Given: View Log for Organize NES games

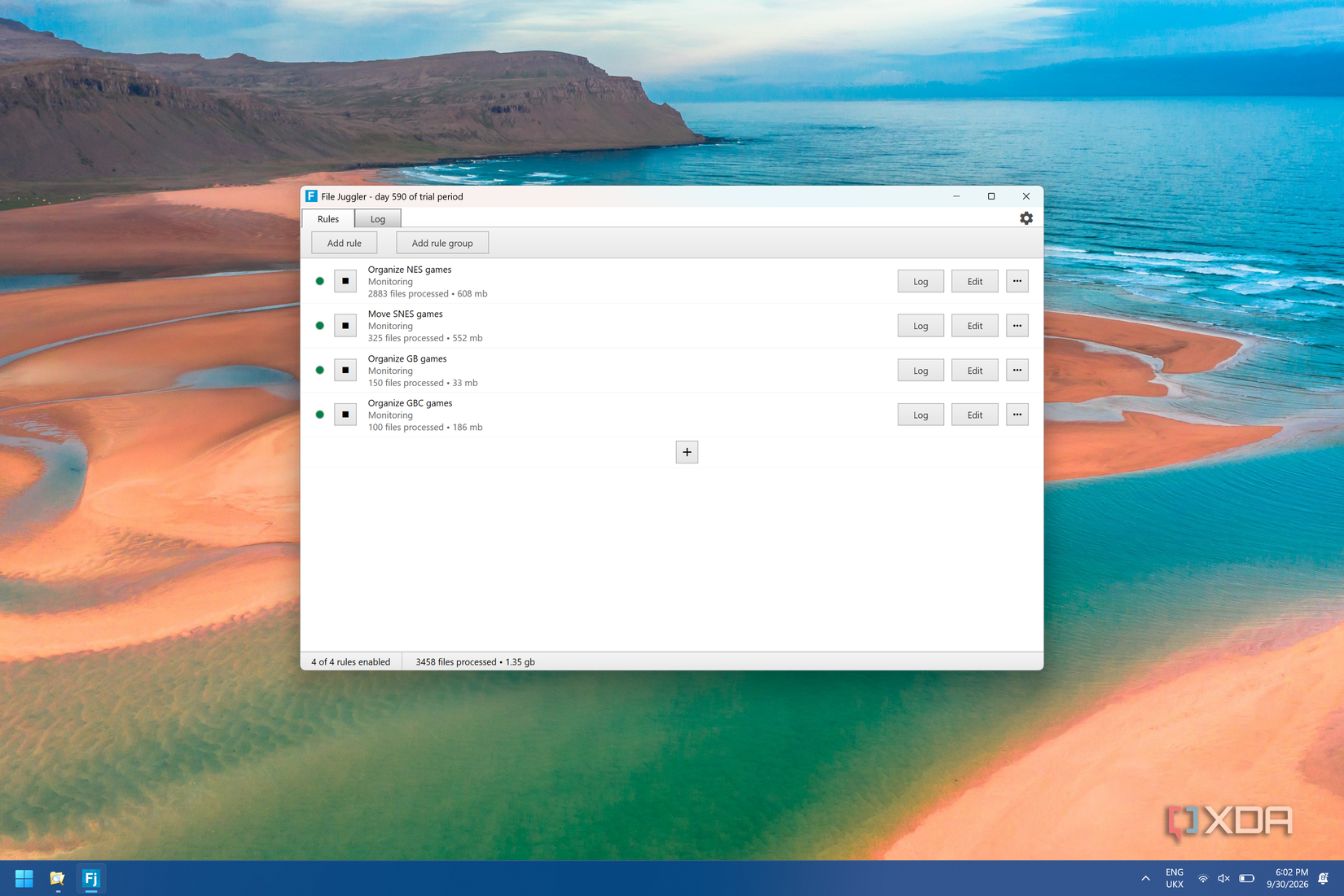Looking at the screenshot, I should click(920, 281).
